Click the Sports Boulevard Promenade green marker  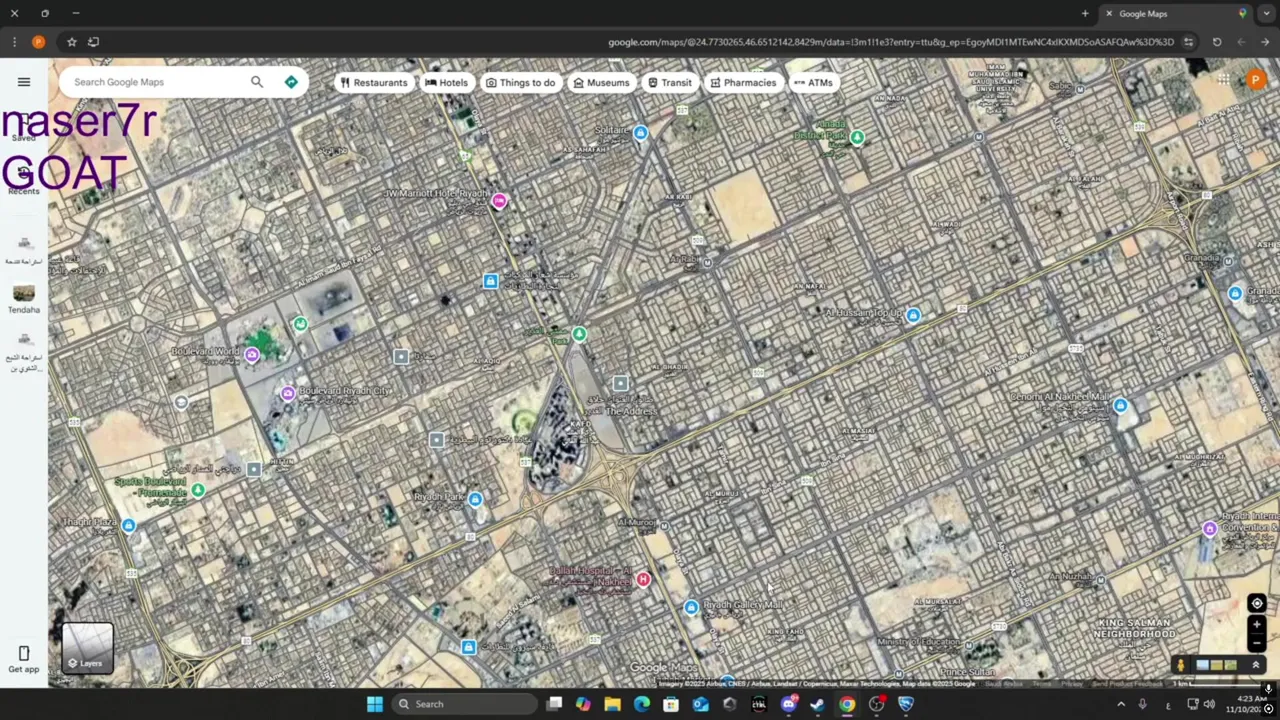(x=198, y=490)
